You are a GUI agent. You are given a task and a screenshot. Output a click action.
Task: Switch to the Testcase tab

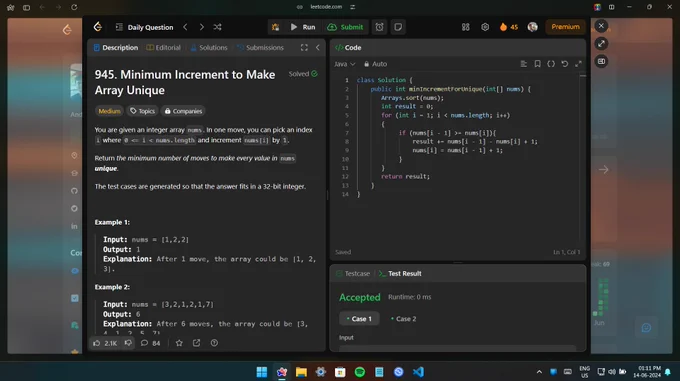click(x=353, y=274)
